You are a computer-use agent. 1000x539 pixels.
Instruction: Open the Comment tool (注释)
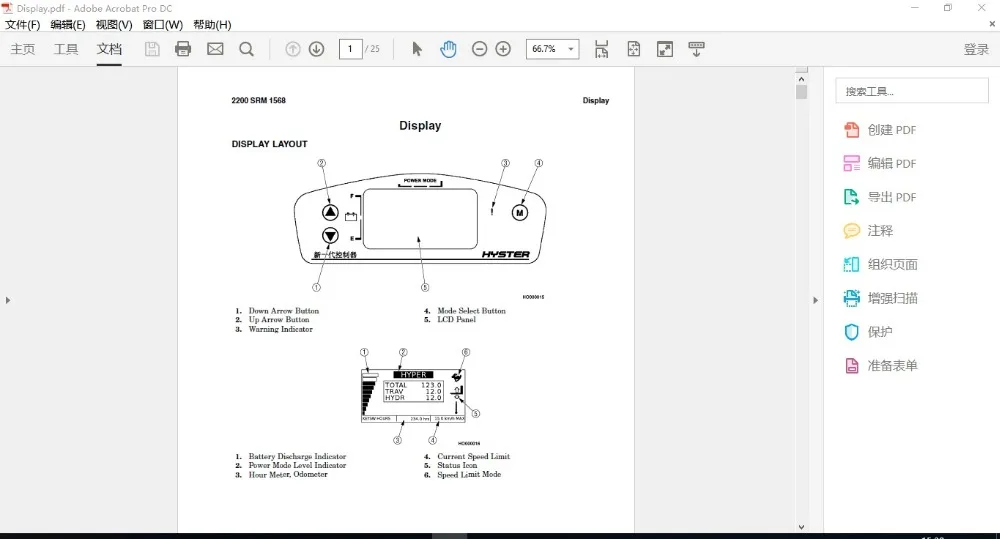tap(869, 231)
